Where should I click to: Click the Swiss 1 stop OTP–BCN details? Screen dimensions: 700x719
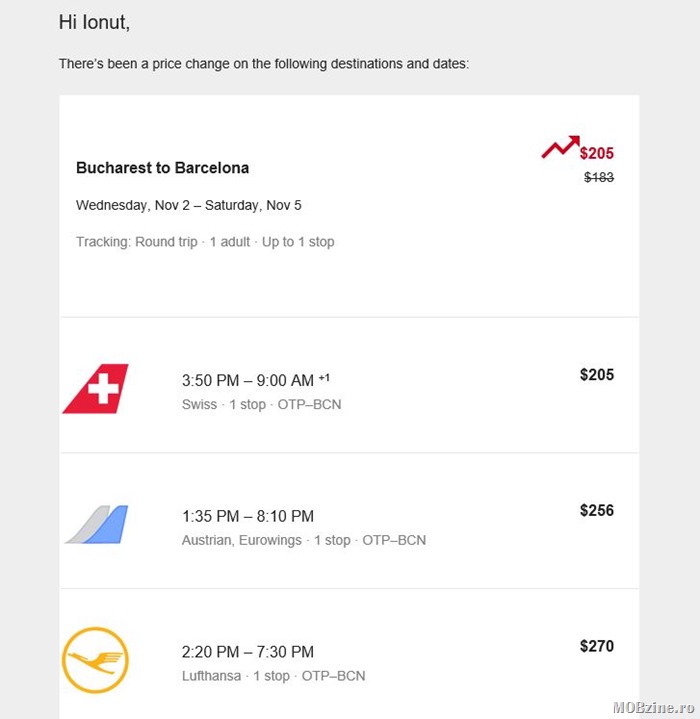(x=261, y=405)
